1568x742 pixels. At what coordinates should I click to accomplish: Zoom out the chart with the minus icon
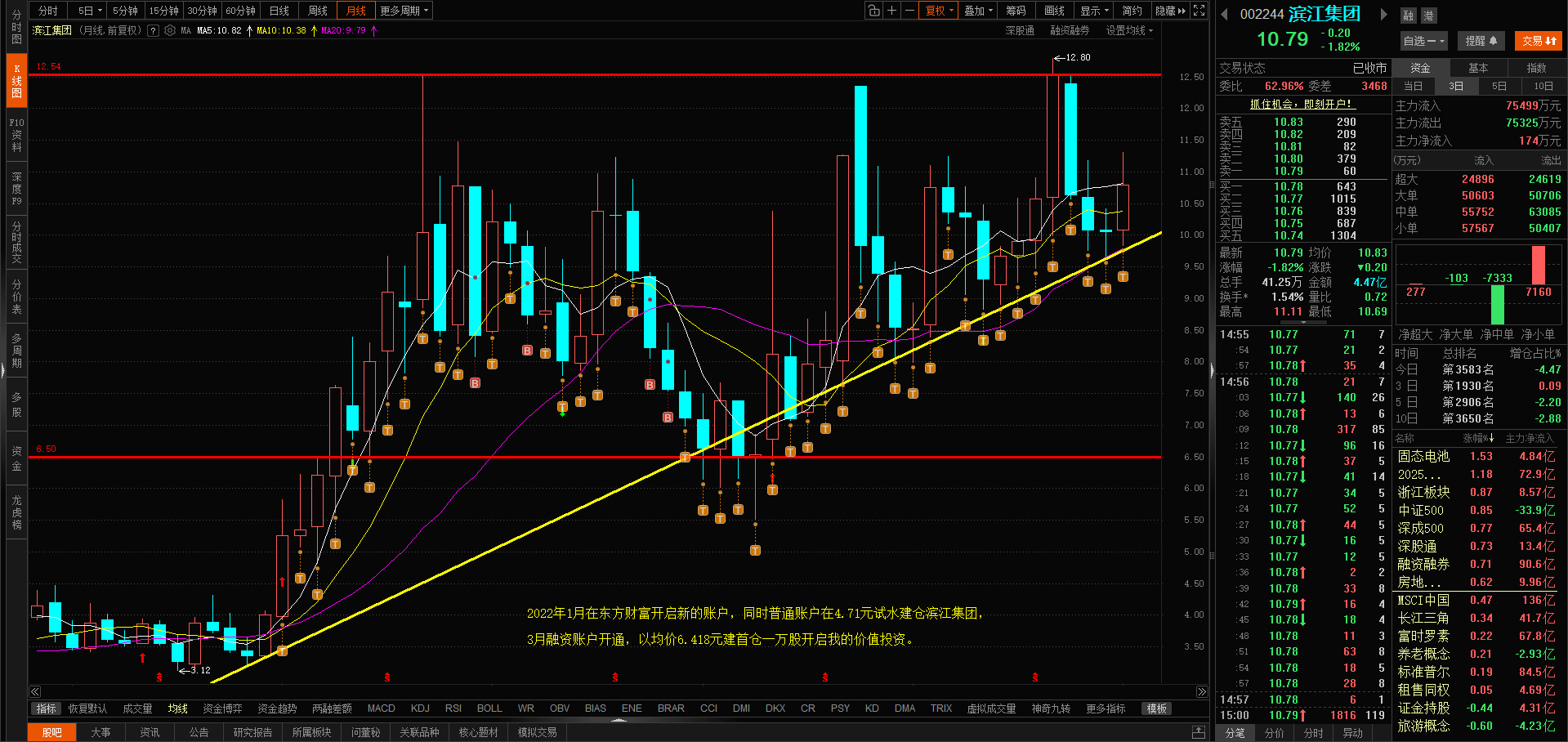pyautogui.click(x=909, y=11)
